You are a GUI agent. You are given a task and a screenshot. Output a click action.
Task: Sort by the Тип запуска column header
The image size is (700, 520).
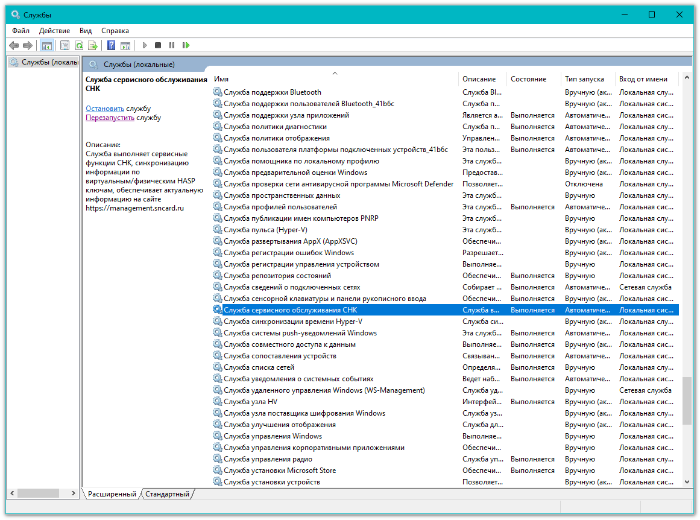586,79
